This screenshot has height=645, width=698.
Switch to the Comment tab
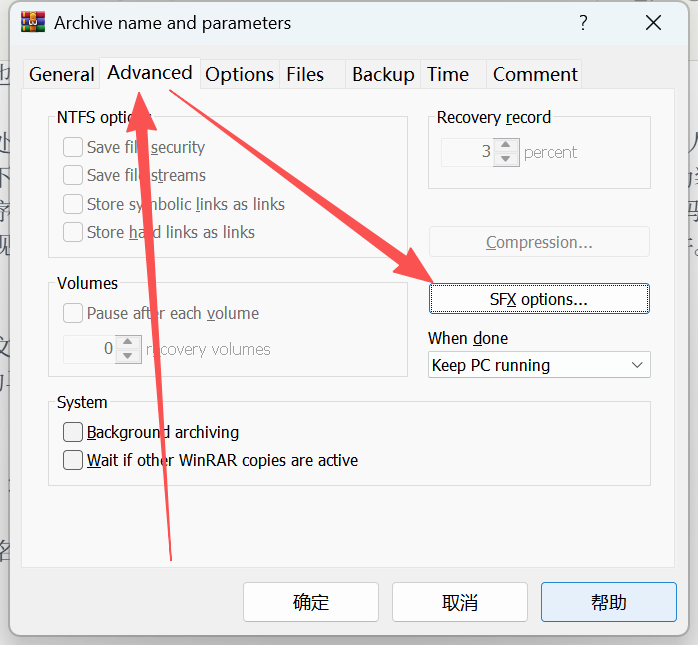tap(535, 75)
